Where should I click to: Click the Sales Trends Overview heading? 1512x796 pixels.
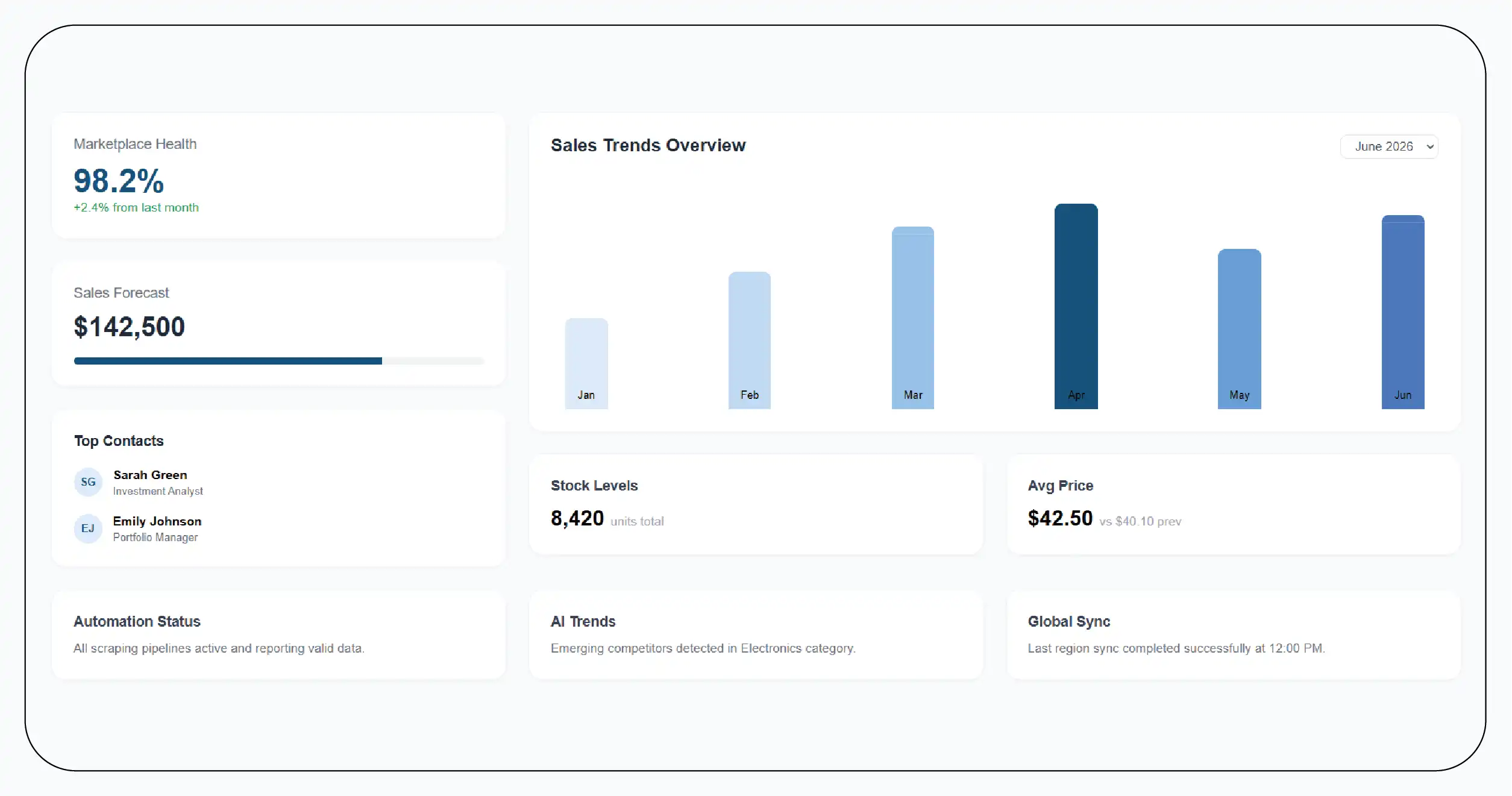(648, 145)
